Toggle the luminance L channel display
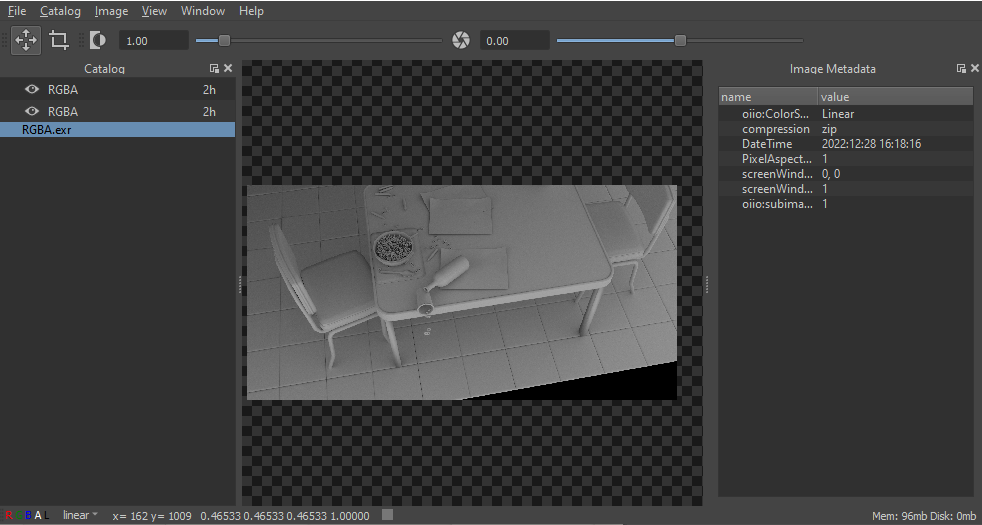 click(x=46, y=516)
